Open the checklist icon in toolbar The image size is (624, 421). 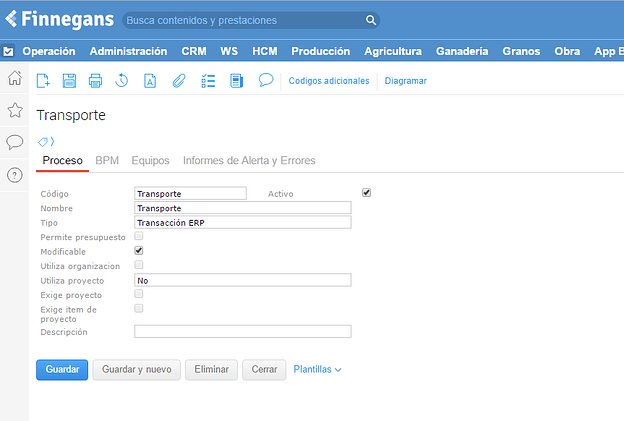pyautogui.click(x=208, y=81)
